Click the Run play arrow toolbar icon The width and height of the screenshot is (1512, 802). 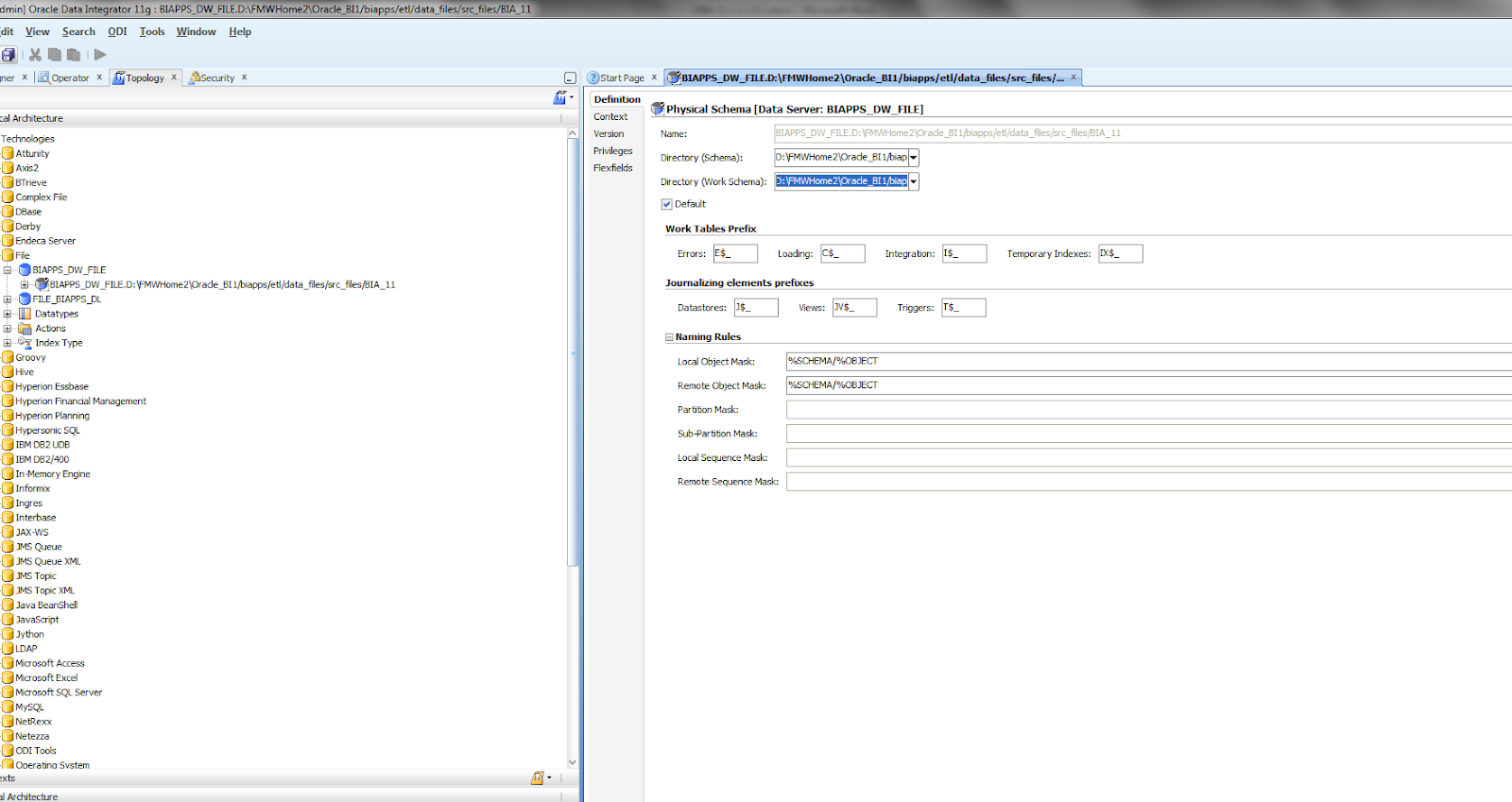tap(100, 55)
